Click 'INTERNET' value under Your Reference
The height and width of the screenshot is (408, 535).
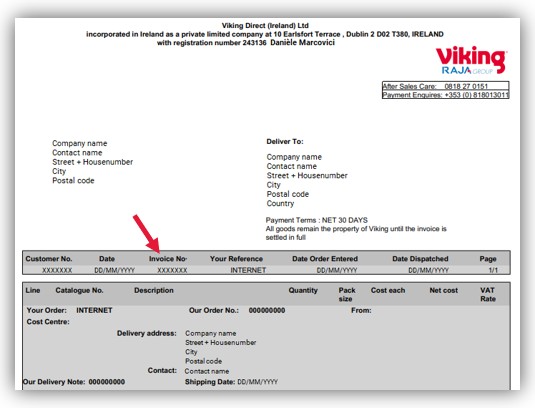pos(248,270)
